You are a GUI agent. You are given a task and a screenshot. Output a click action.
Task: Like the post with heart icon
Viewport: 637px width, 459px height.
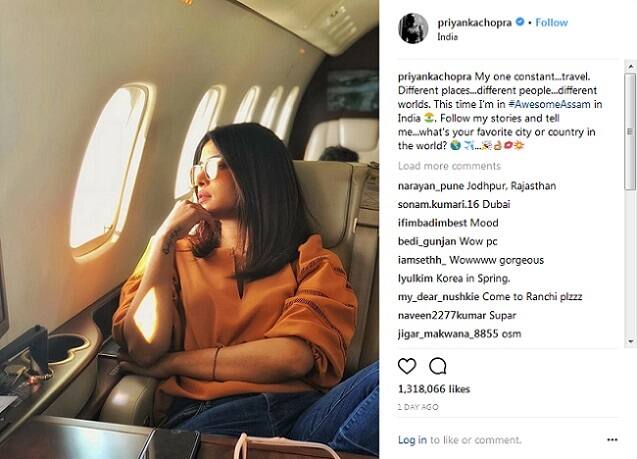(407, 366)
